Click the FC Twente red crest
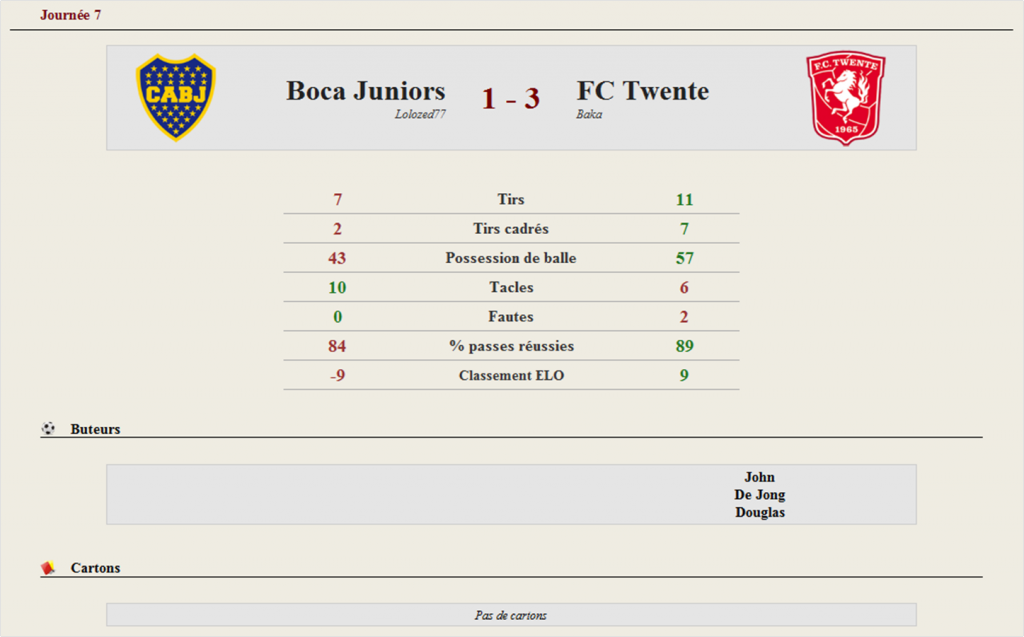This screenshot has width=1024, height=637. pos(846,98)
